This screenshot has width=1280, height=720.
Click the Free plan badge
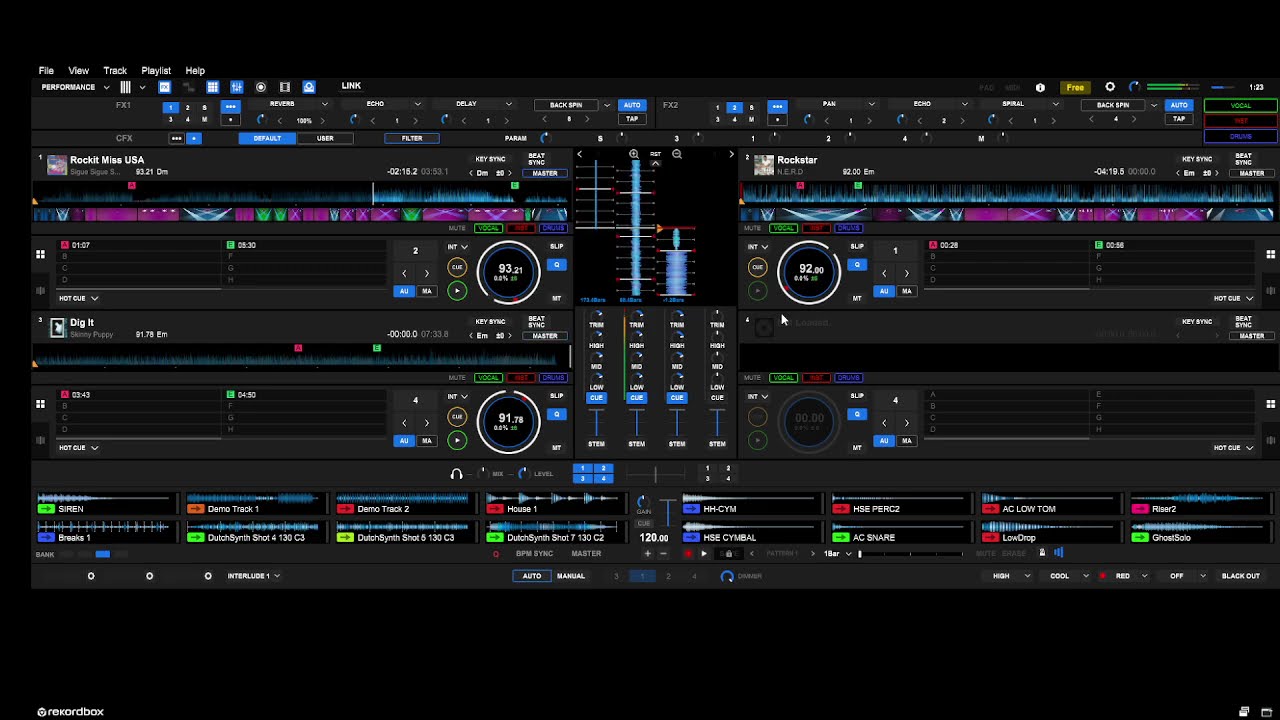[x=1075, y=88]
